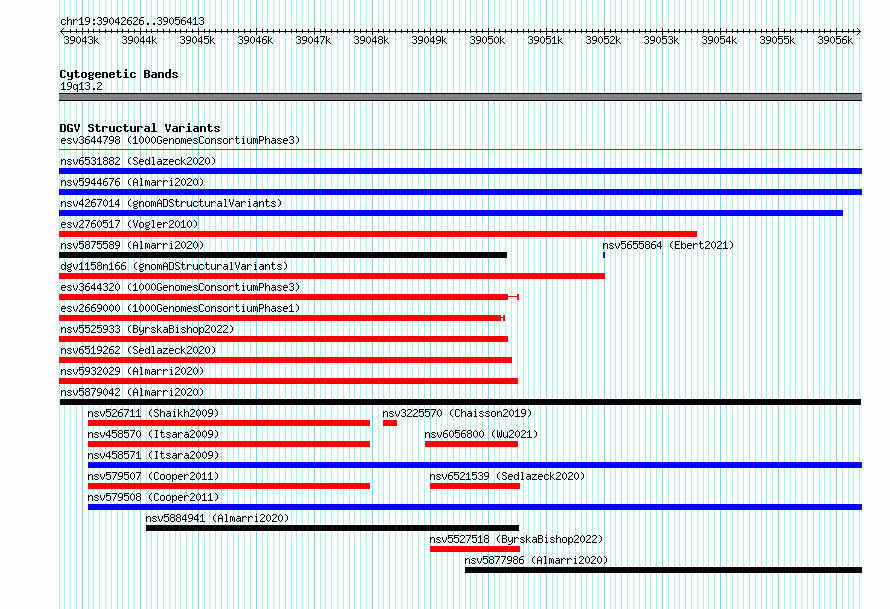Open nsv6519262 (Sedlazeck2020) variant
The height and width of the screenshot is (609, 890).
coord(138,350)
